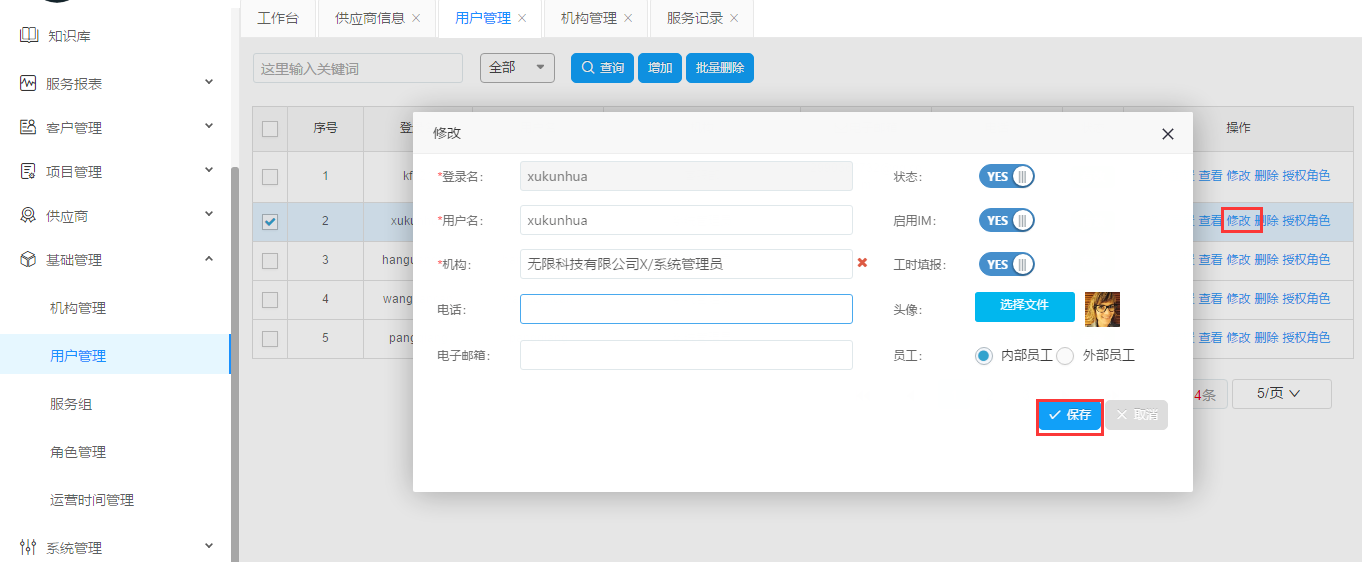Open 角色管理 in the sidebar menu

coord(78,452)
